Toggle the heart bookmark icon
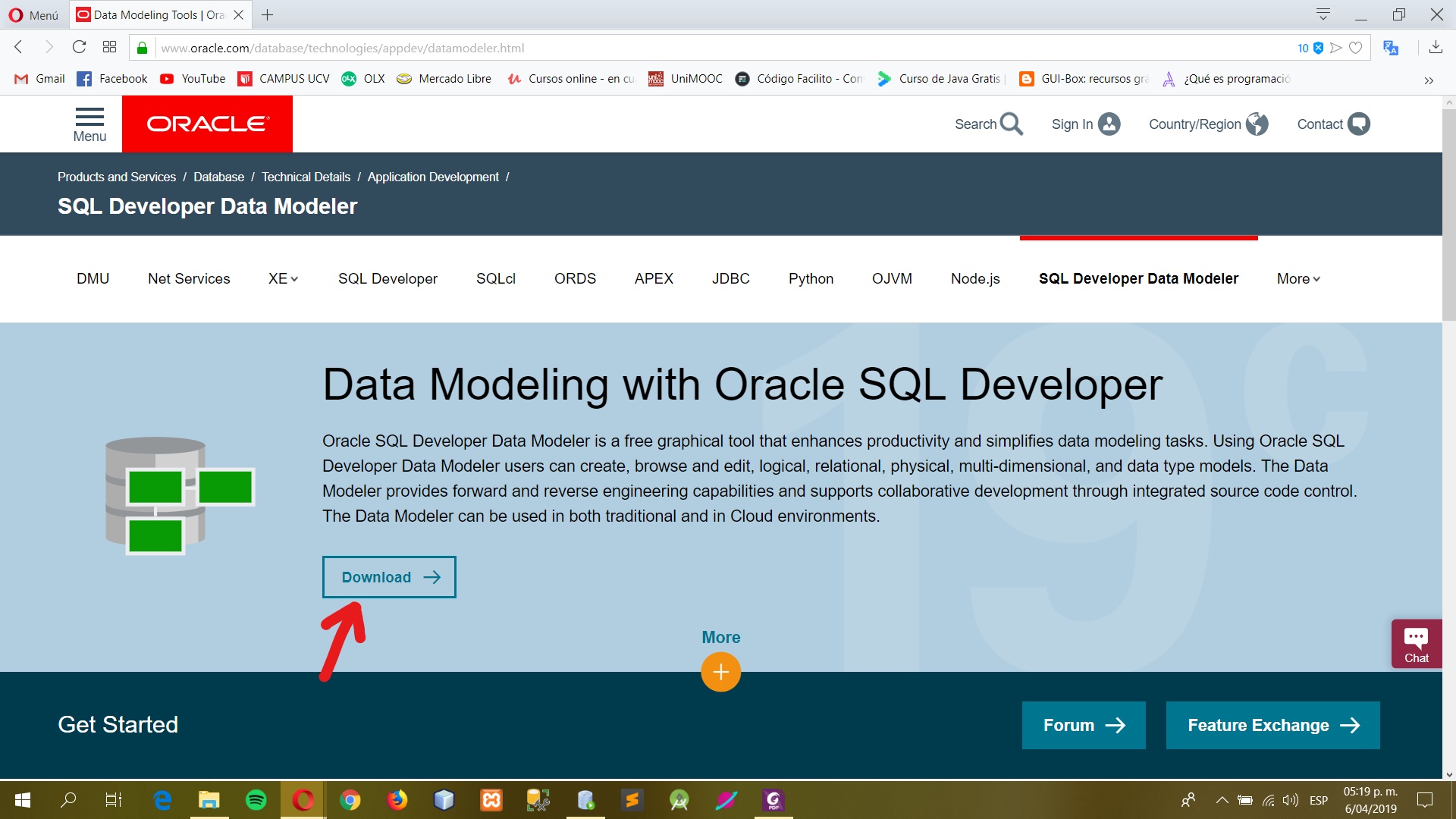 coord(1356,48)
